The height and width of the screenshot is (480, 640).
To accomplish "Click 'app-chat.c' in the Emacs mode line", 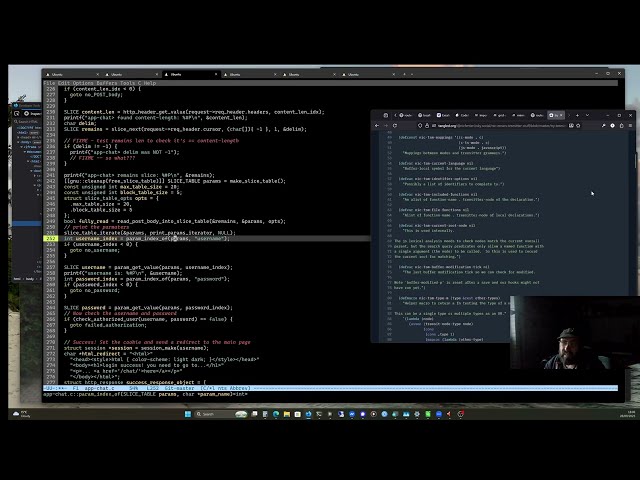I will (99, 388).
